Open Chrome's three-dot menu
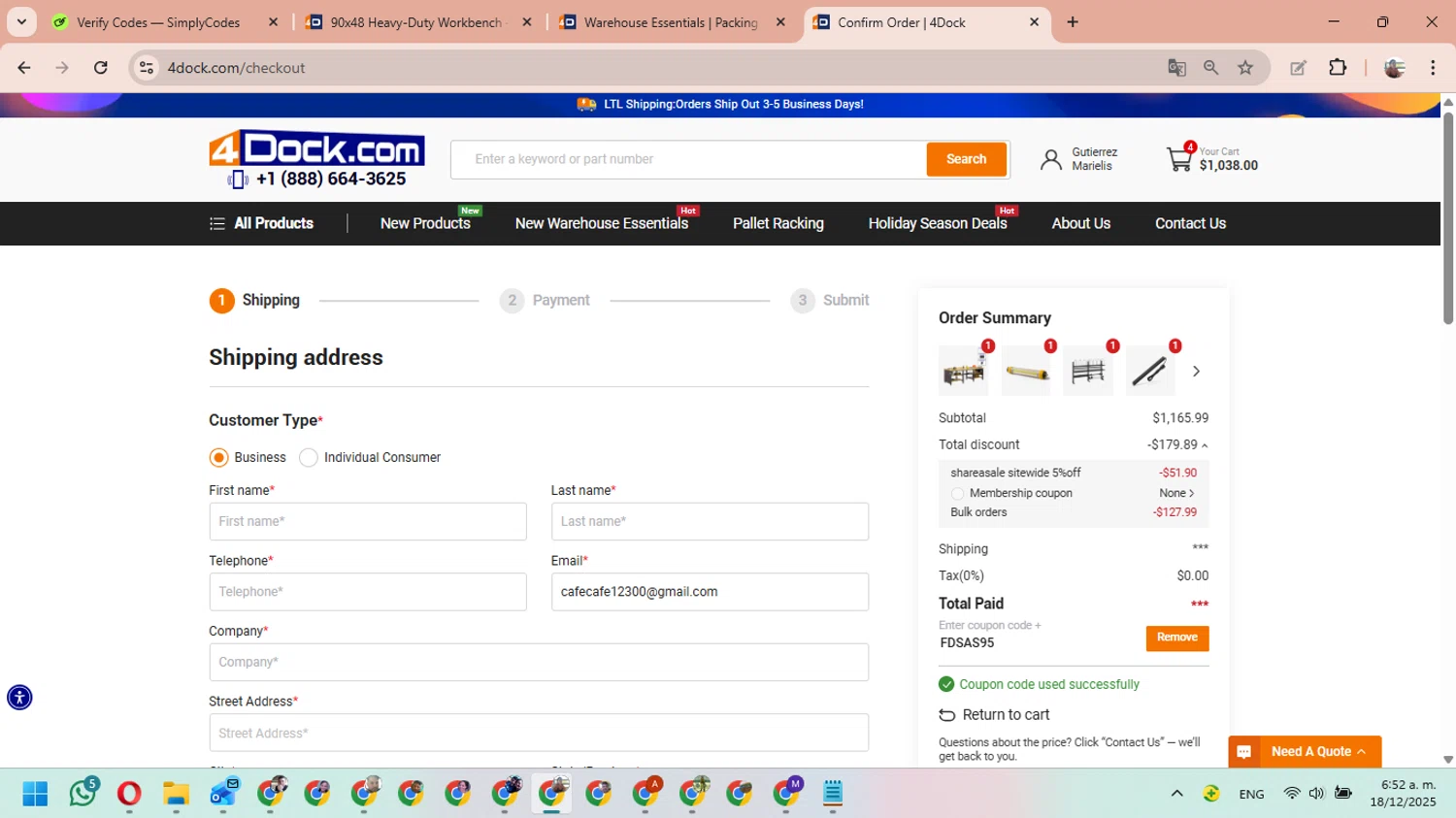 click(1433, 67)
